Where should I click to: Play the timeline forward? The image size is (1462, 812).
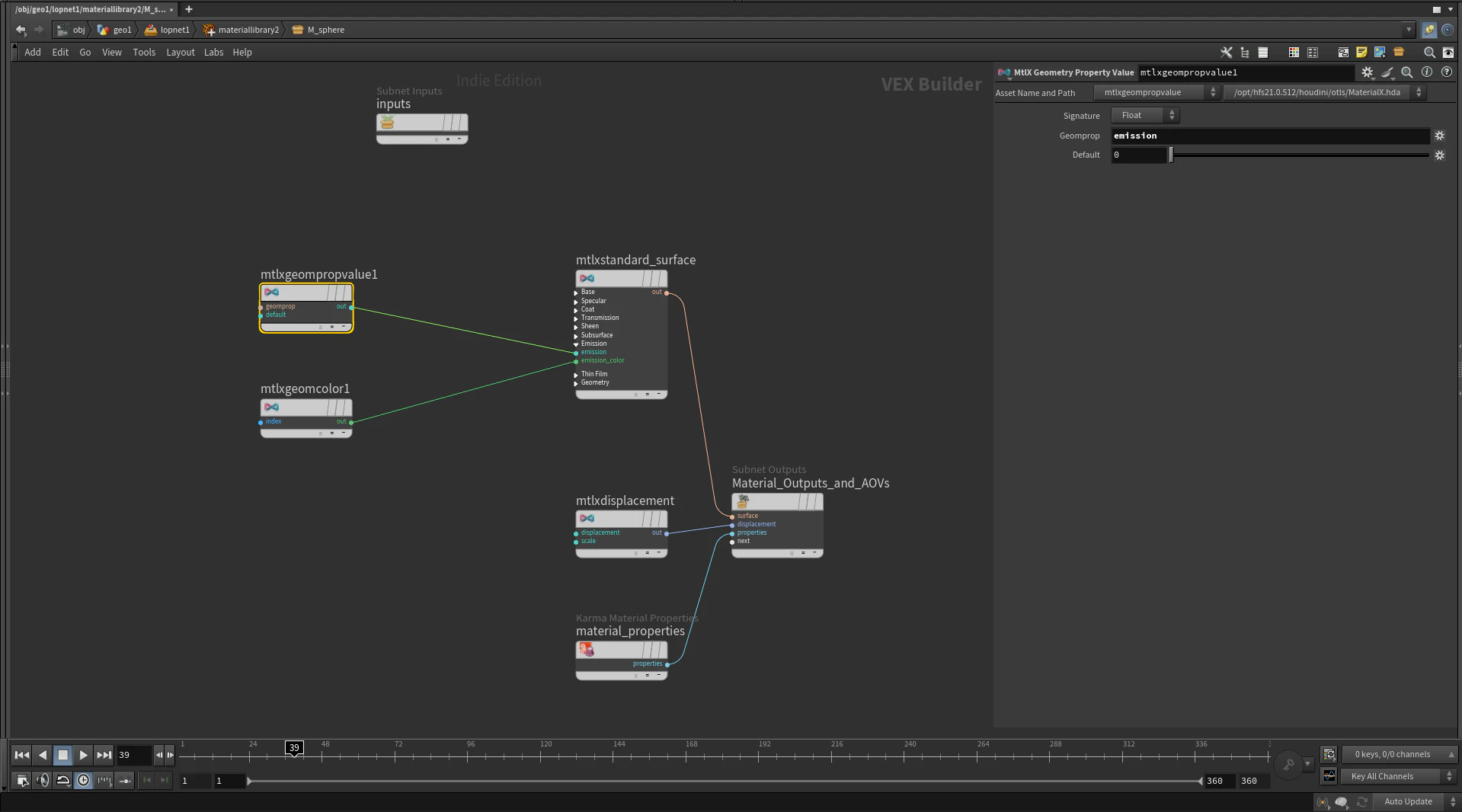coord(83,755)
